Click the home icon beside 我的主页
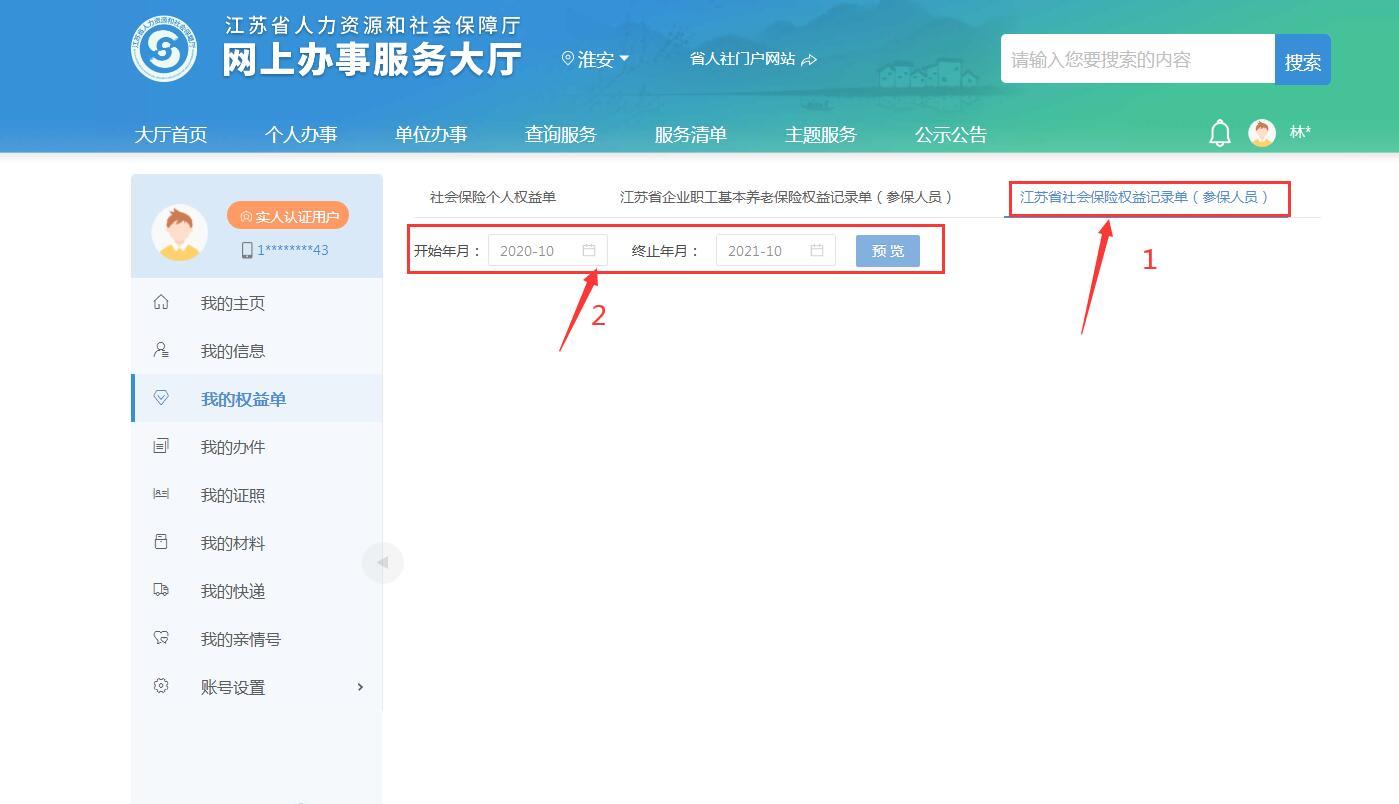Viewport: 1399px width, 804px height. click(x=161, y=302)
